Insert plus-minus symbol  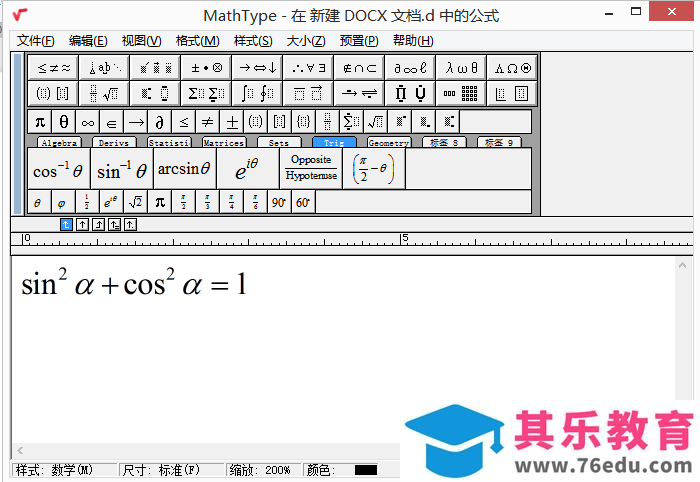(x=231, y=121)
